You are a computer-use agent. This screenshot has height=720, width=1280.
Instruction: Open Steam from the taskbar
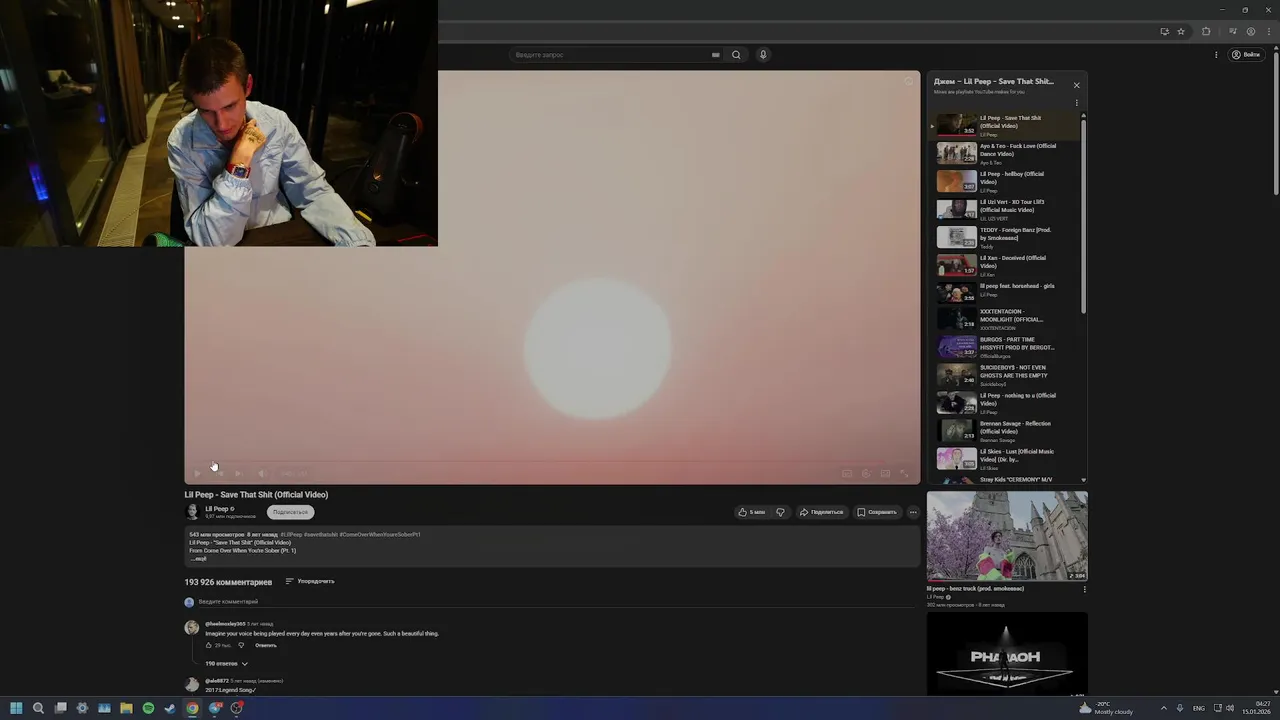(170, 708)
